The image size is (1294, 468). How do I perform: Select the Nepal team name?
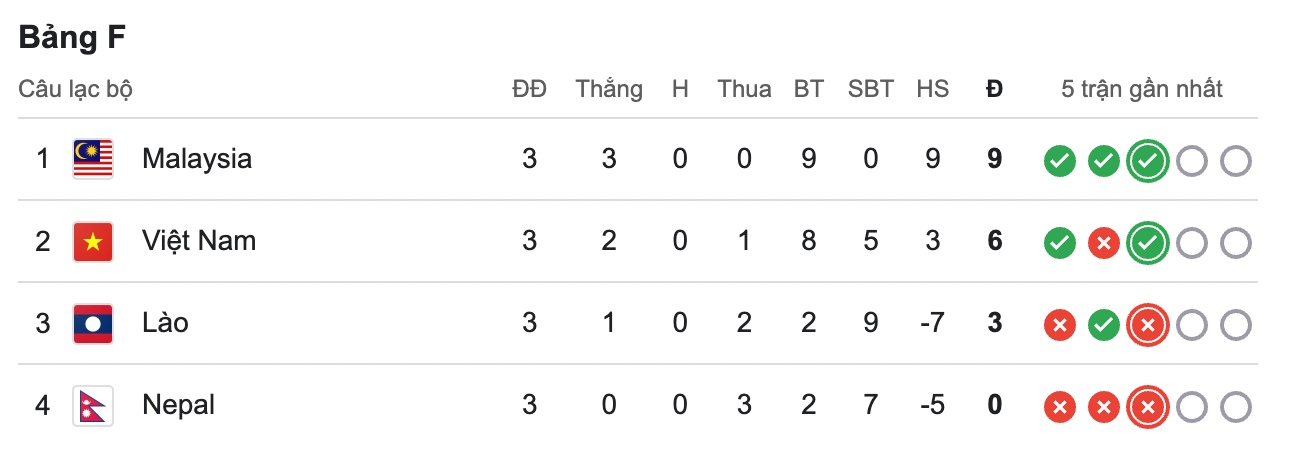pyautogui.click(x=178, y=405)
